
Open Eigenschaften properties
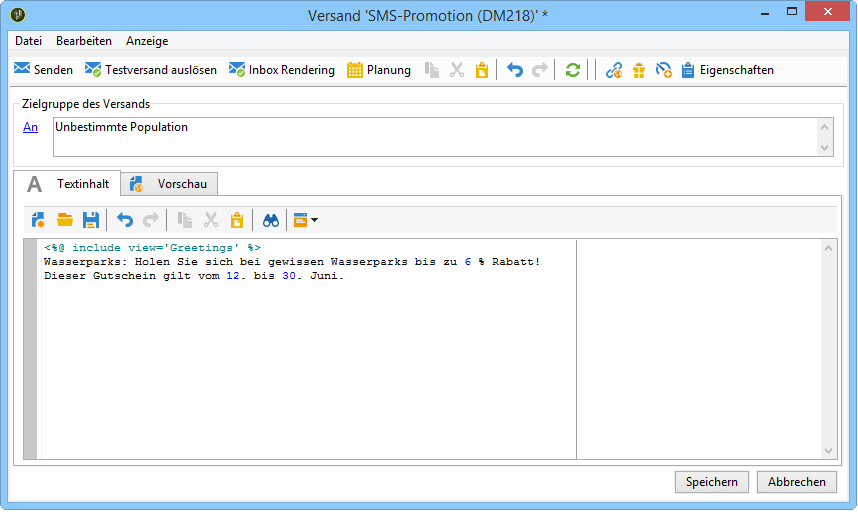click(727, 70)
